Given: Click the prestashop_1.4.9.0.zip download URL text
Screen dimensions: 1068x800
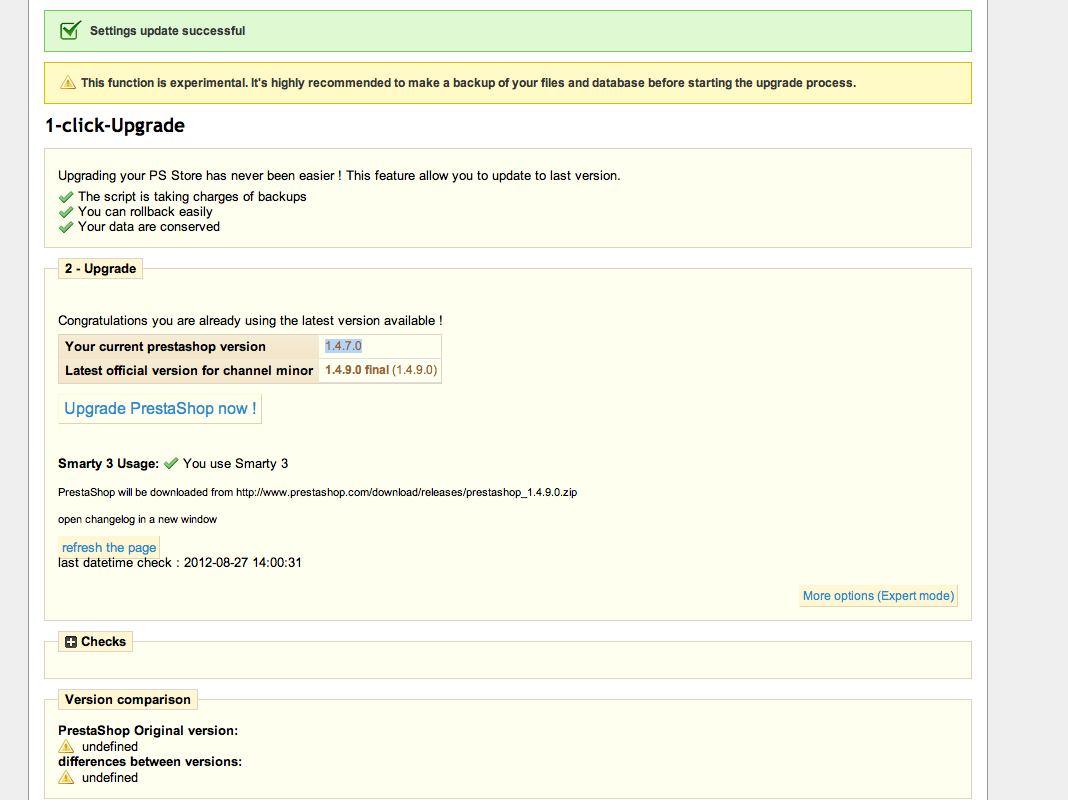Looking at the screenshot, I should pyautogui.click(x=406, y=493).
